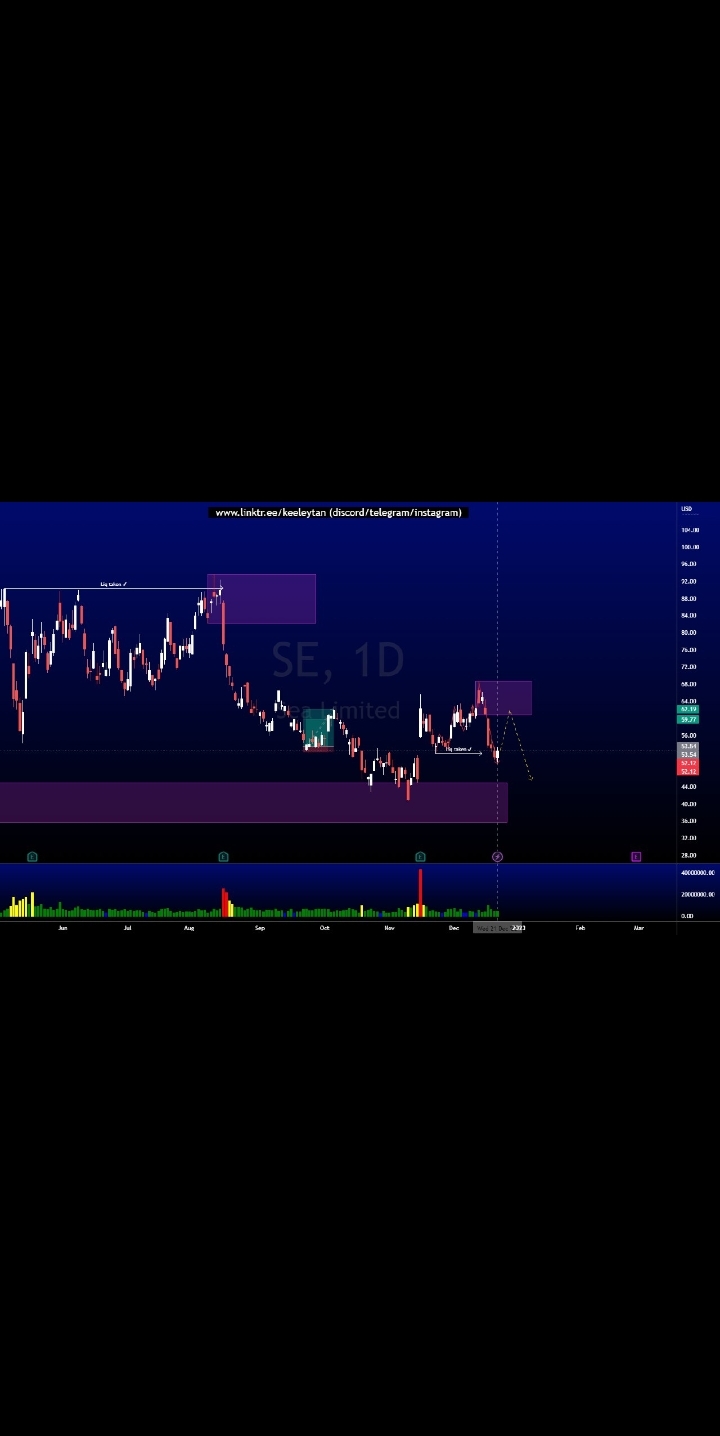Click the 44.00 level on the price axis
This screenshot has width=720, height=1436.
click(689, 787)
